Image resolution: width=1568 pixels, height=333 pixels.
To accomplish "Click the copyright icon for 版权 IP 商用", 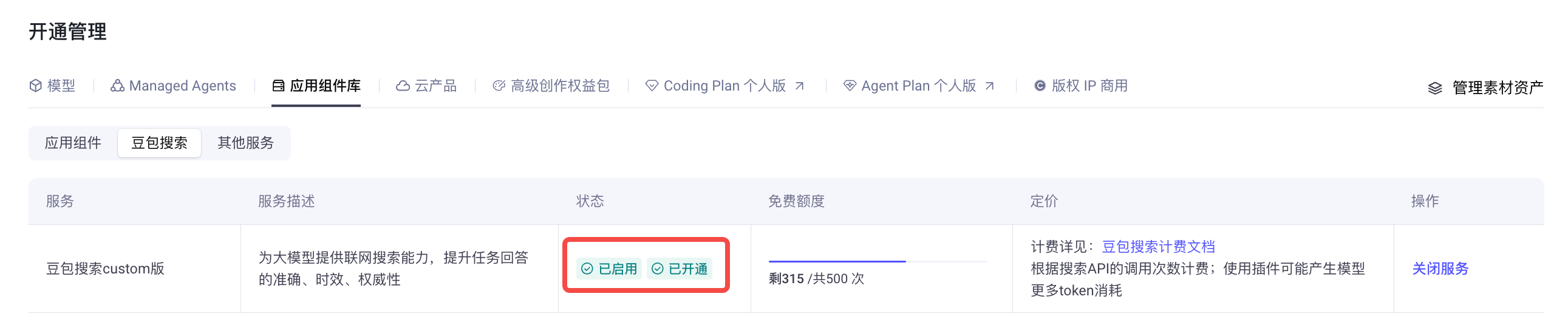I will pyautogui.click(x=1040, y=86).
